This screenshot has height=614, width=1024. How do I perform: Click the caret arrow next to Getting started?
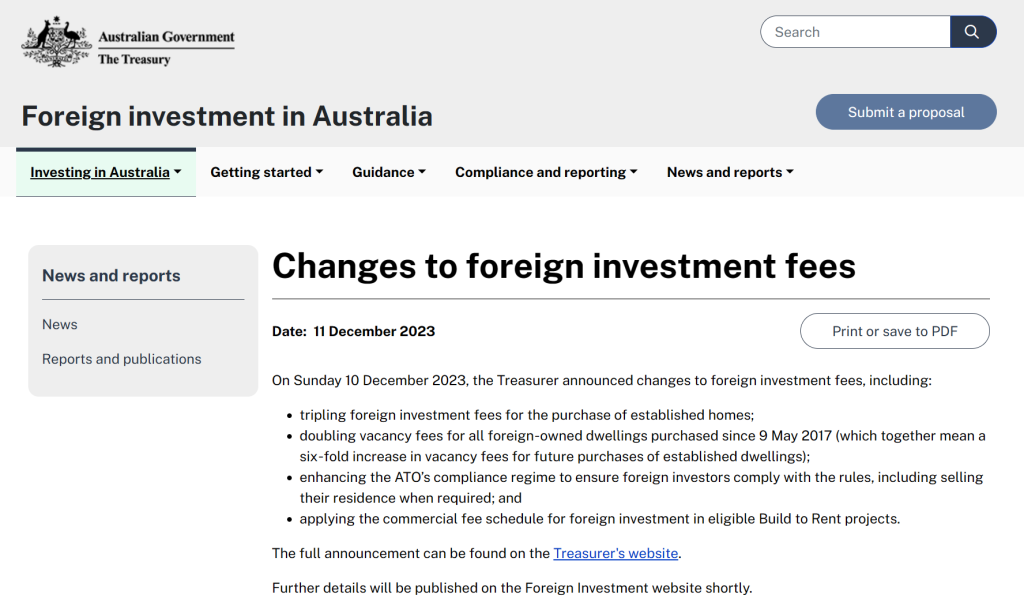pyautogui.click(x=319, y=172)
